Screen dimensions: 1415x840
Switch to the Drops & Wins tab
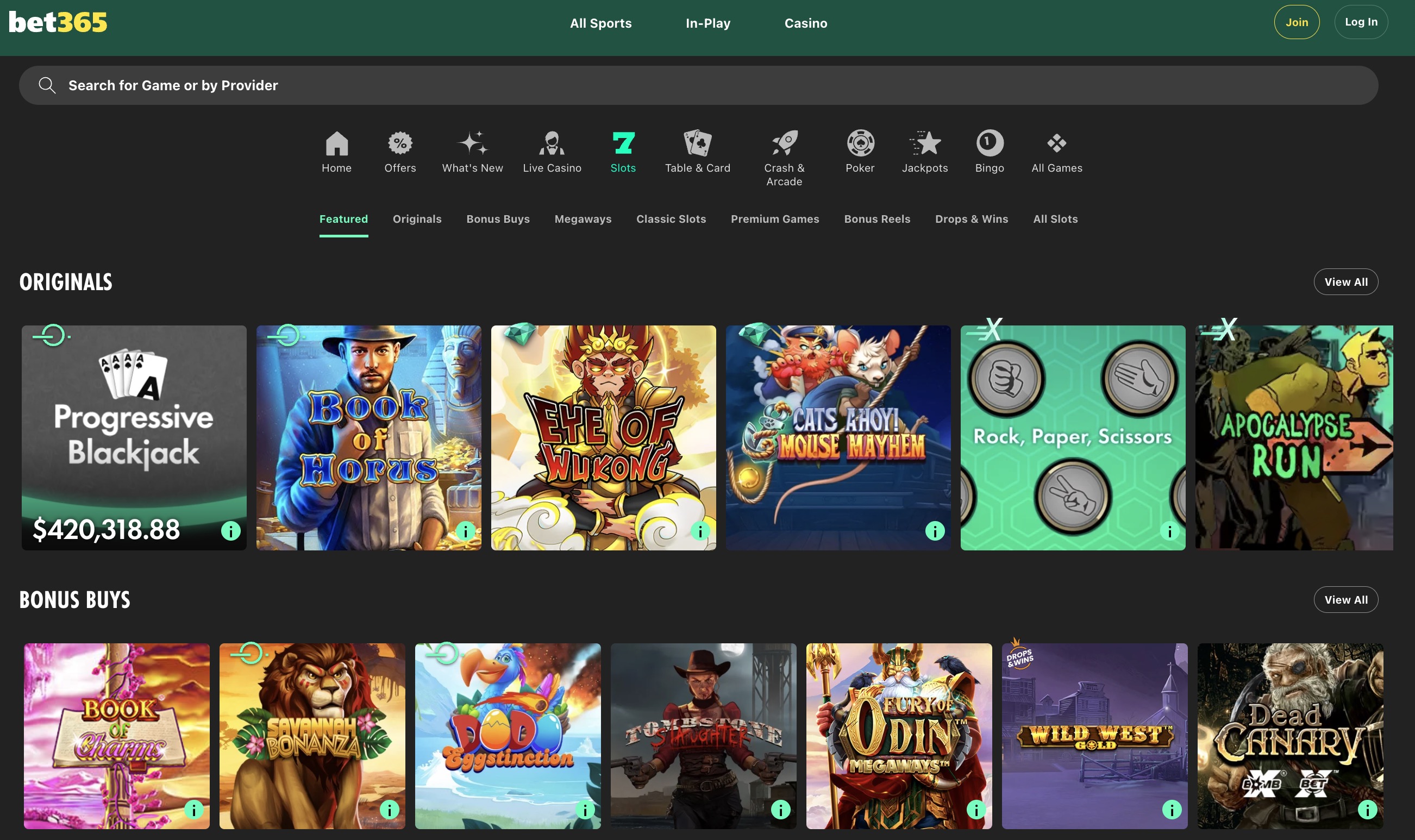click(x=972, y=219)
